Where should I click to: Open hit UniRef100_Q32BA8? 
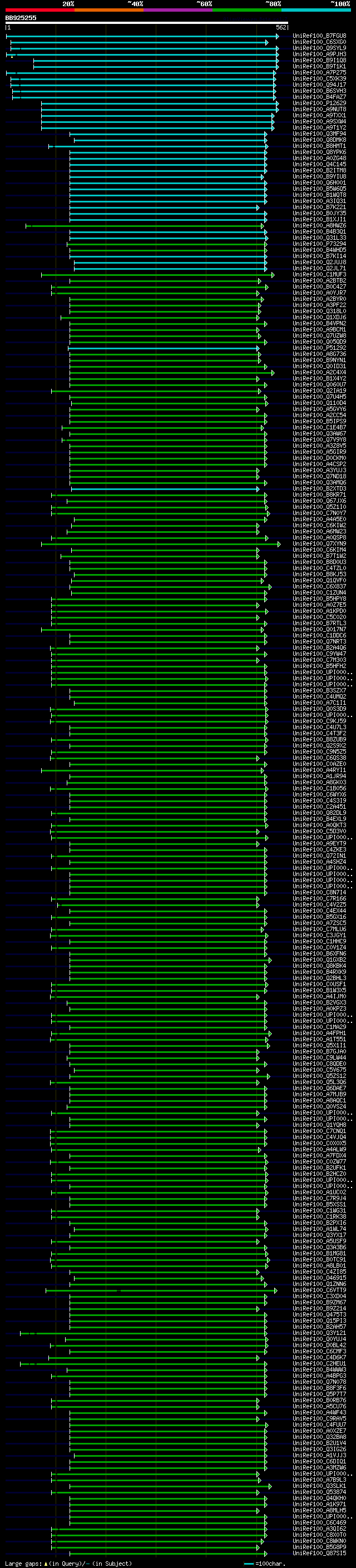[319, 1437]
